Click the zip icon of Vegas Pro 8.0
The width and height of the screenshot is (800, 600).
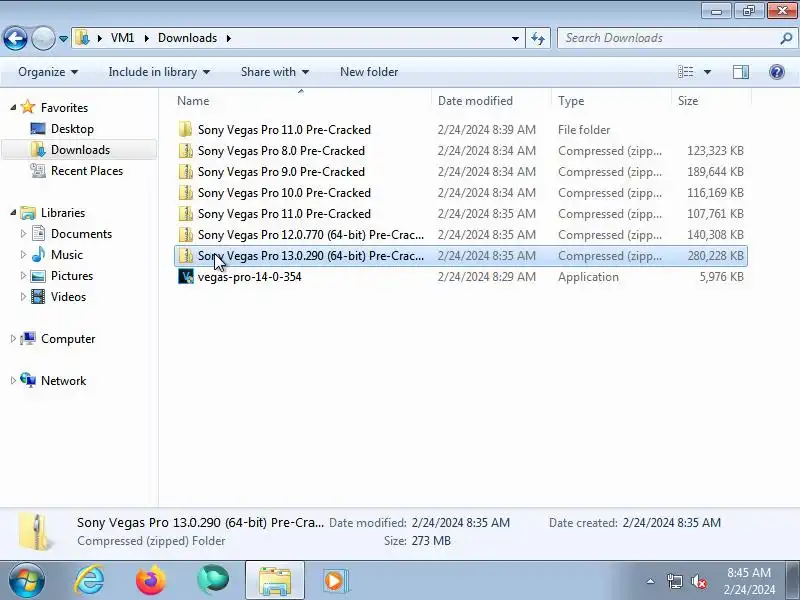[186, 151]
